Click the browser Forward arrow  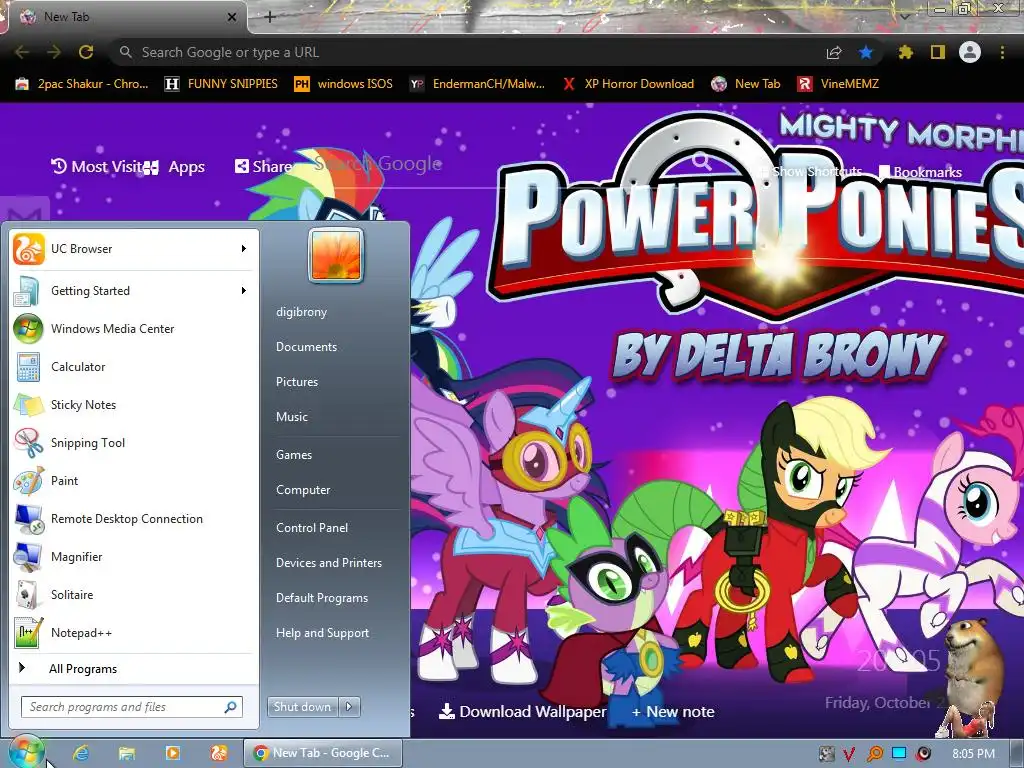coord(54,52)
